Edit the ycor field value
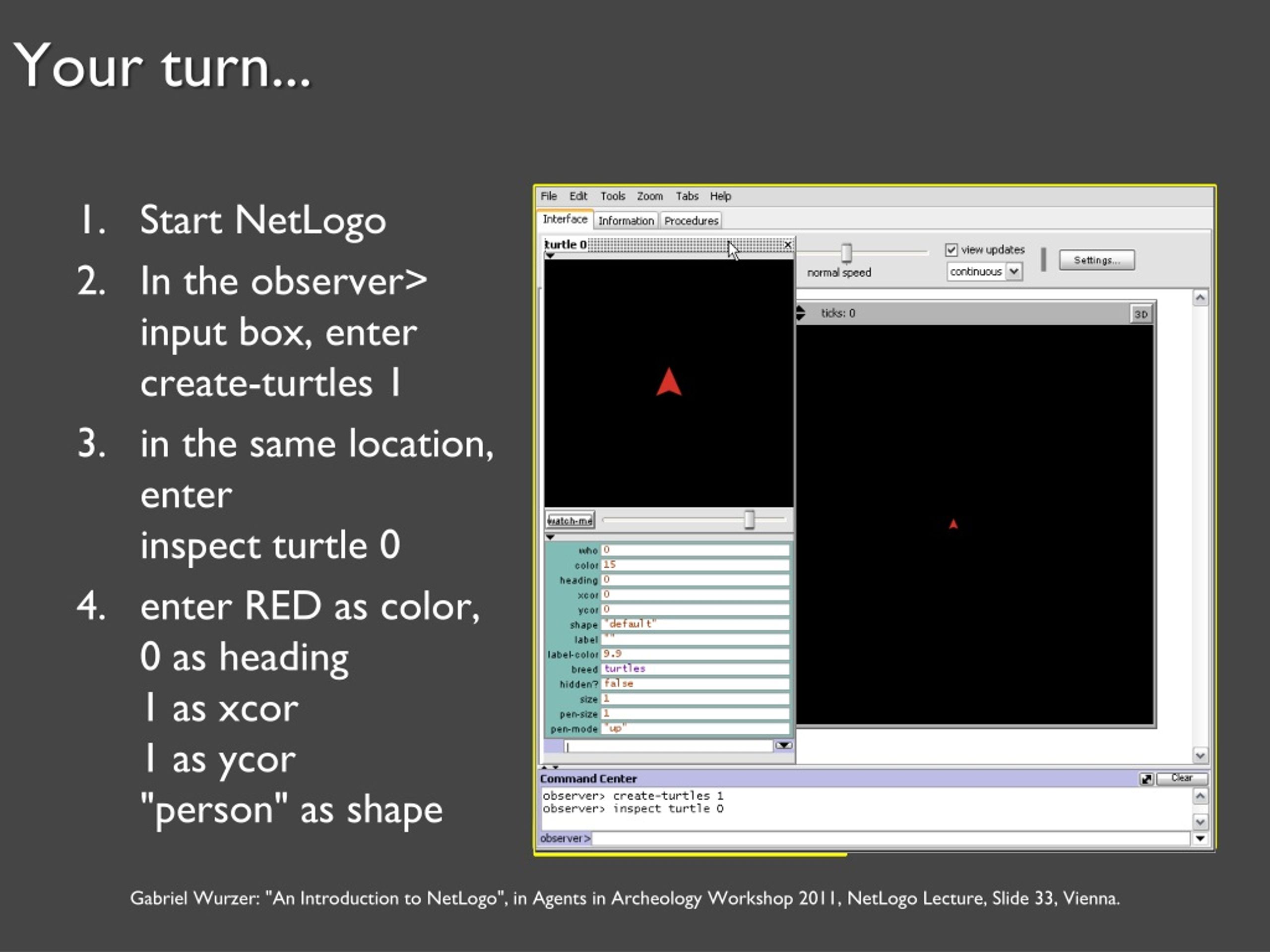 point(696,610)
